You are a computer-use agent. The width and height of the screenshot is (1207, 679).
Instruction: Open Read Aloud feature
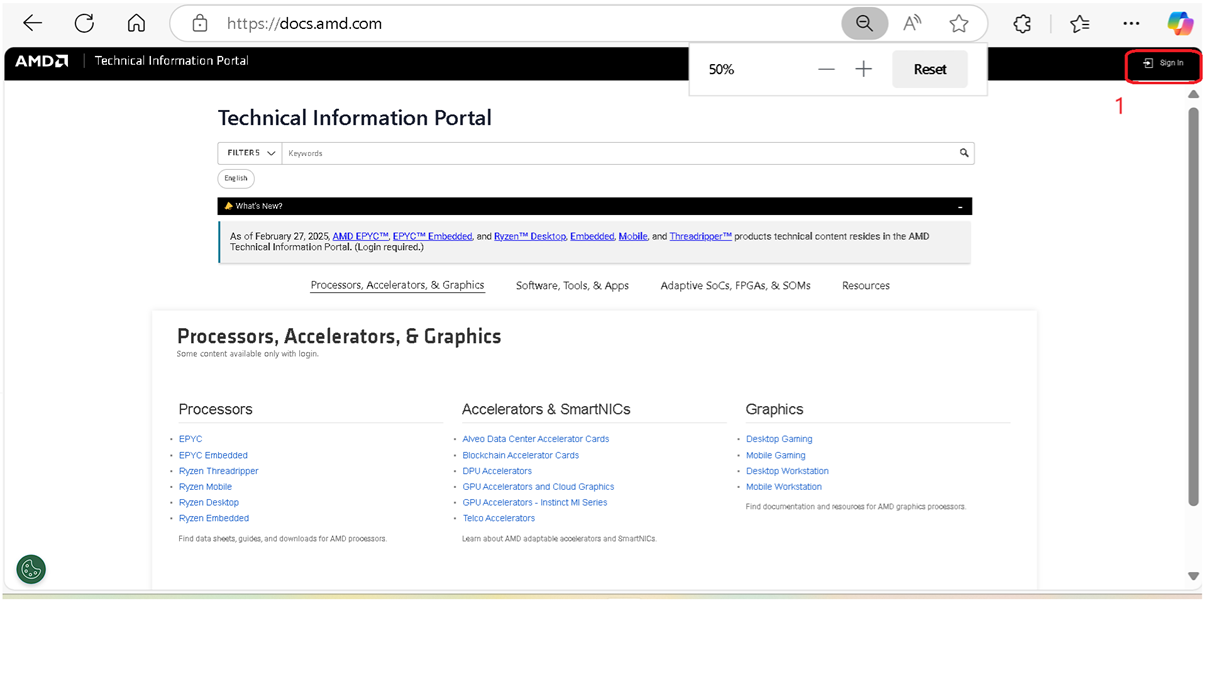click(x=912, y=23)
